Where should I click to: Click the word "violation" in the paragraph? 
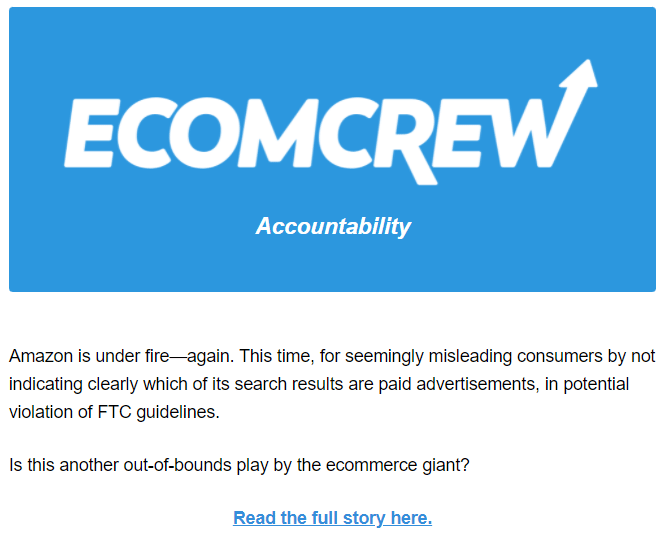click(41, 412)
